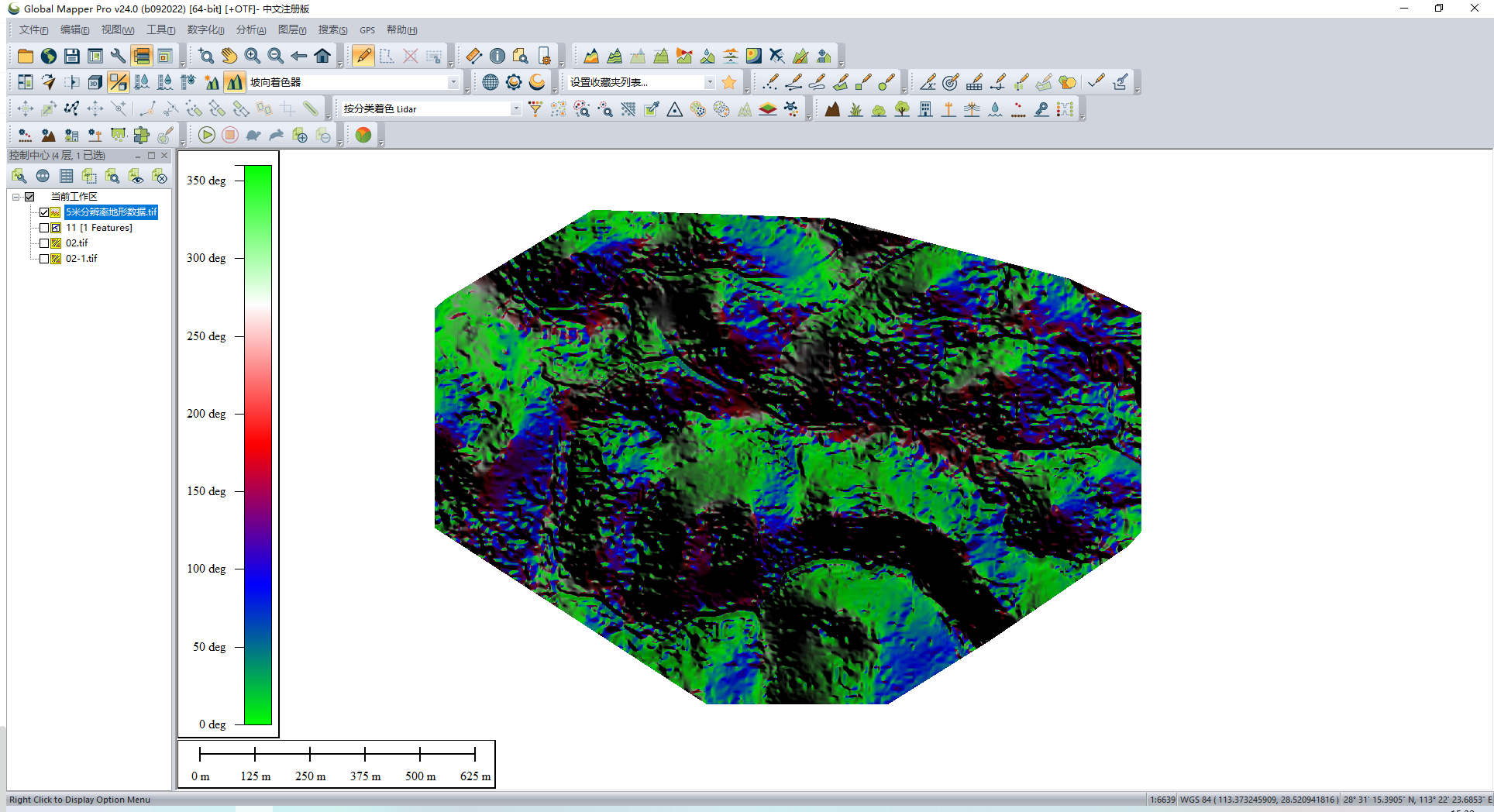Open the 图层 menu
Viewport: 1494px width, 812px height.
(292, 30)
